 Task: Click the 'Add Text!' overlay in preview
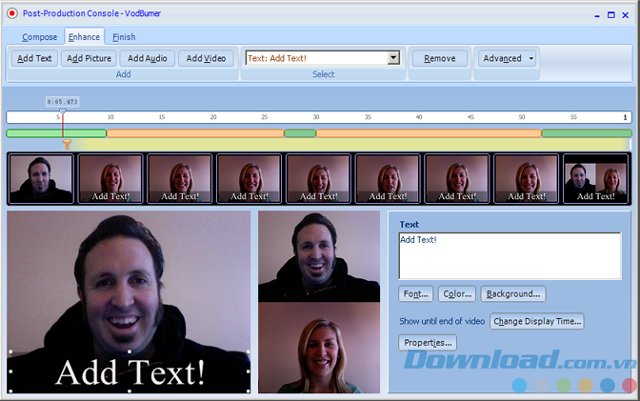point(130,371)
